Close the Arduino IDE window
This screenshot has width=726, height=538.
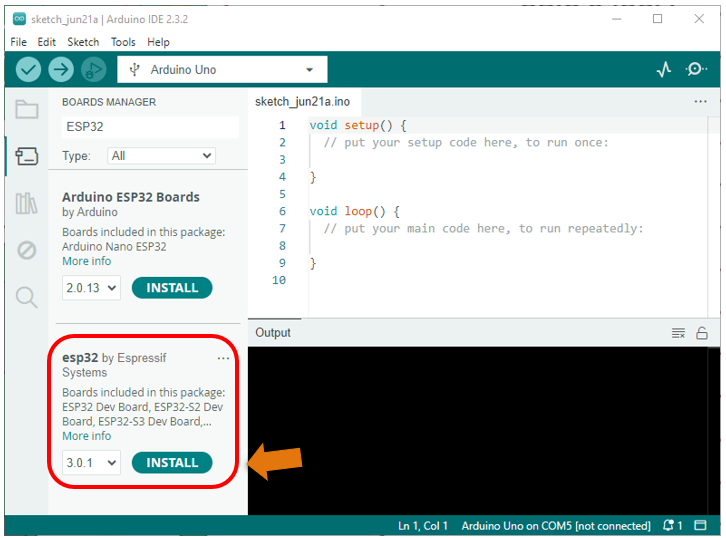(699, 19)
